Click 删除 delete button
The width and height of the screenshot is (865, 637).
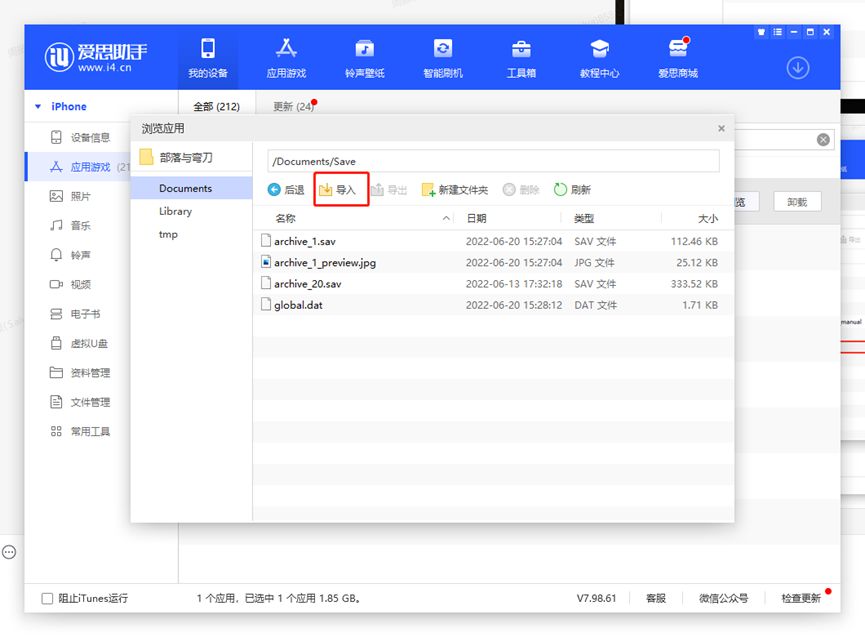[x=521, y=190]
